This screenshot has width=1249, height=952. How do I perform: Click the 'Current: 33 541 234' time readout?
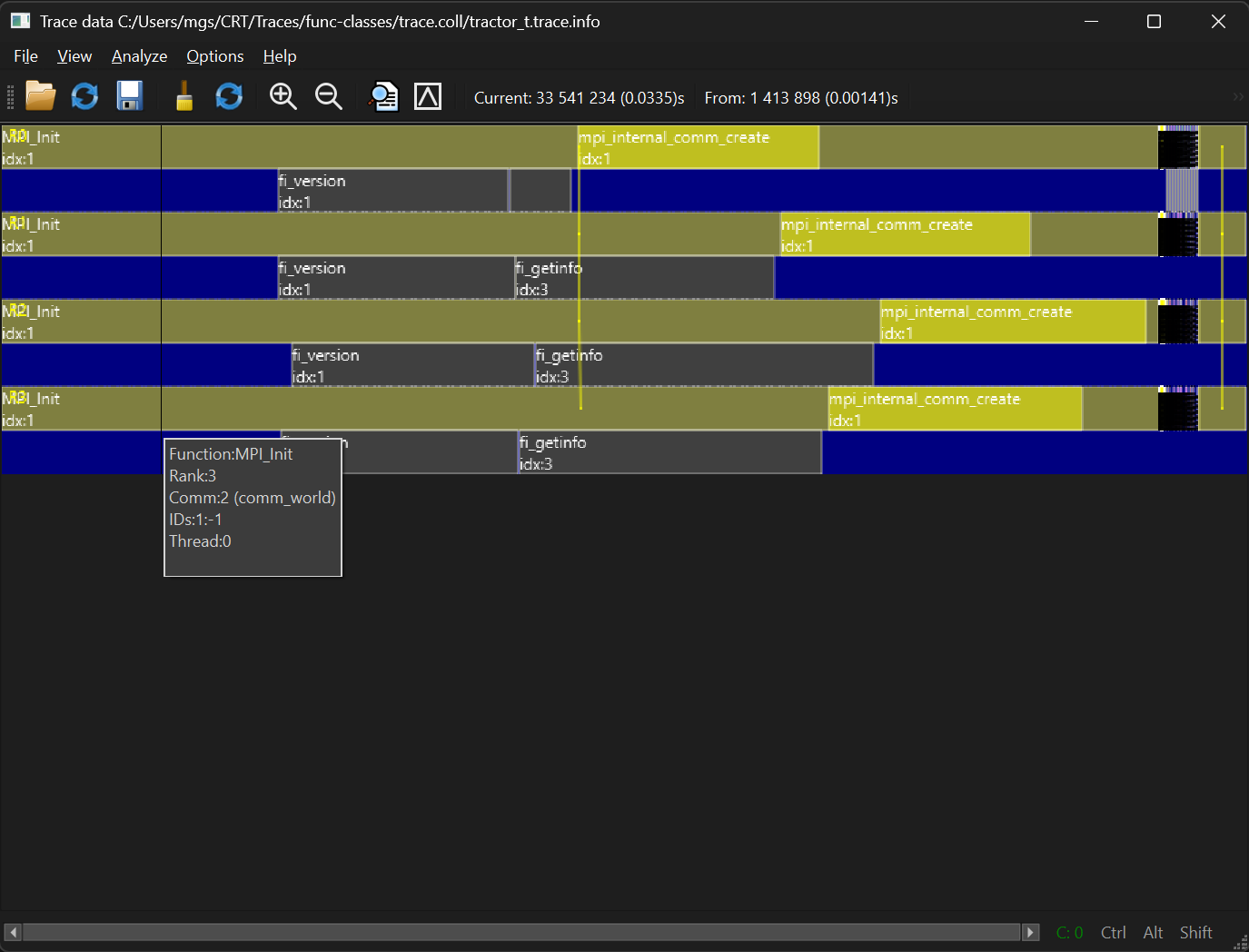(579, 98)
